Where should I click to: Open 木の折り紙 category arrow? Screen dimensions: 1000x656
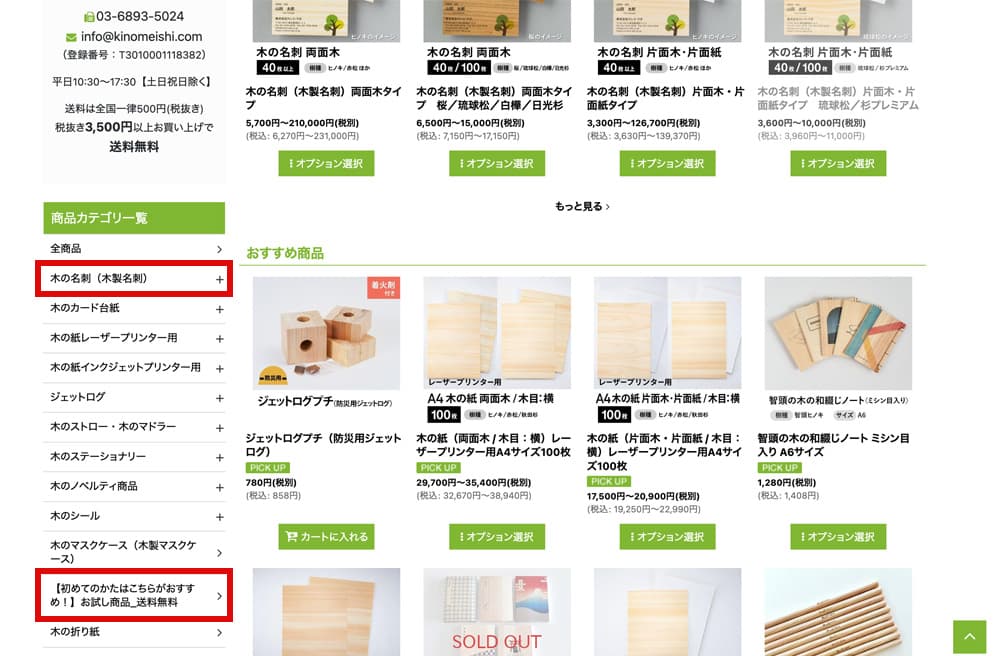pos(219,632)
